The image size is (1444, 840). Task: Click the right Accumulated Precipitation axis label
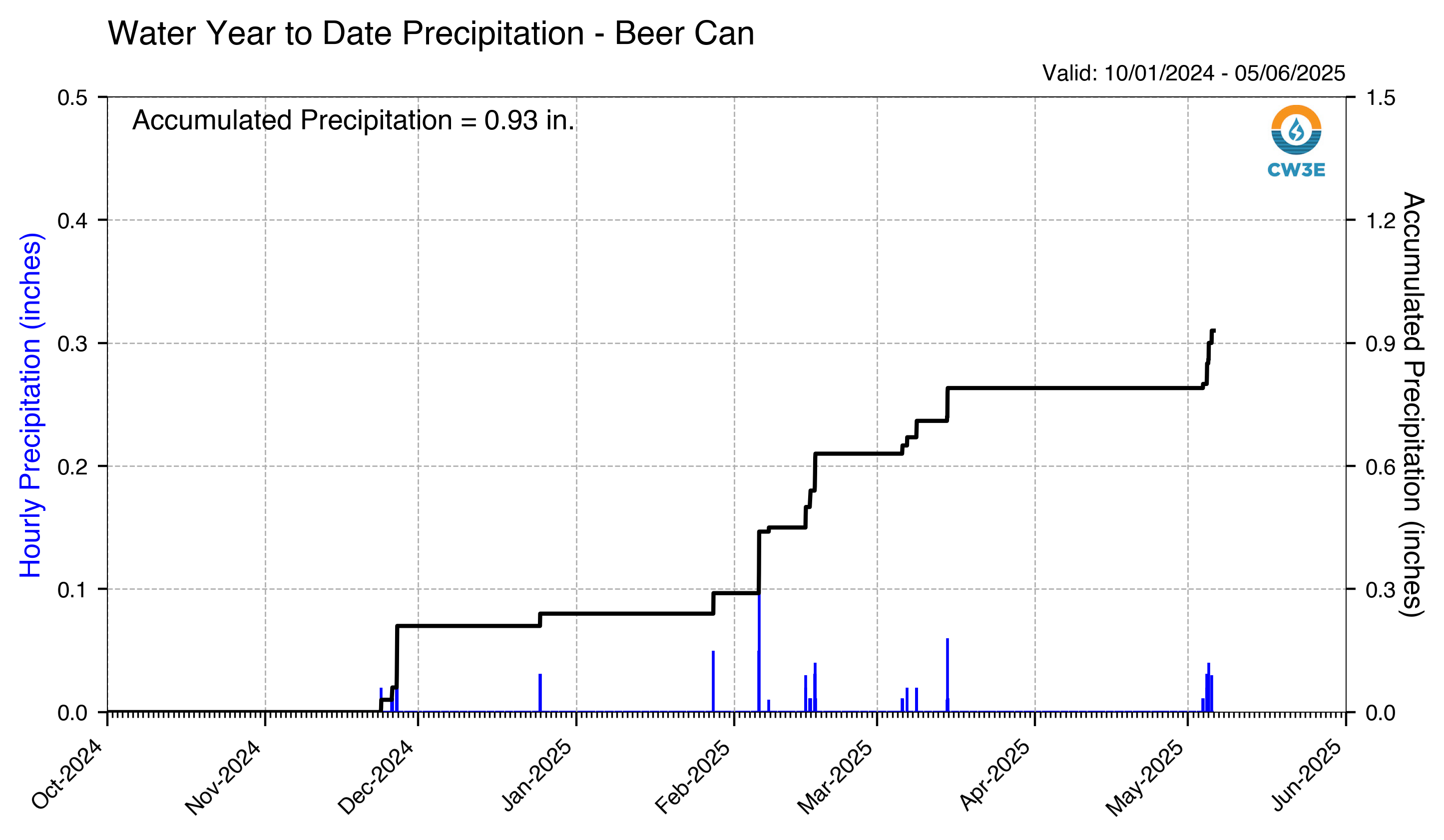(x=1413, y=404)
